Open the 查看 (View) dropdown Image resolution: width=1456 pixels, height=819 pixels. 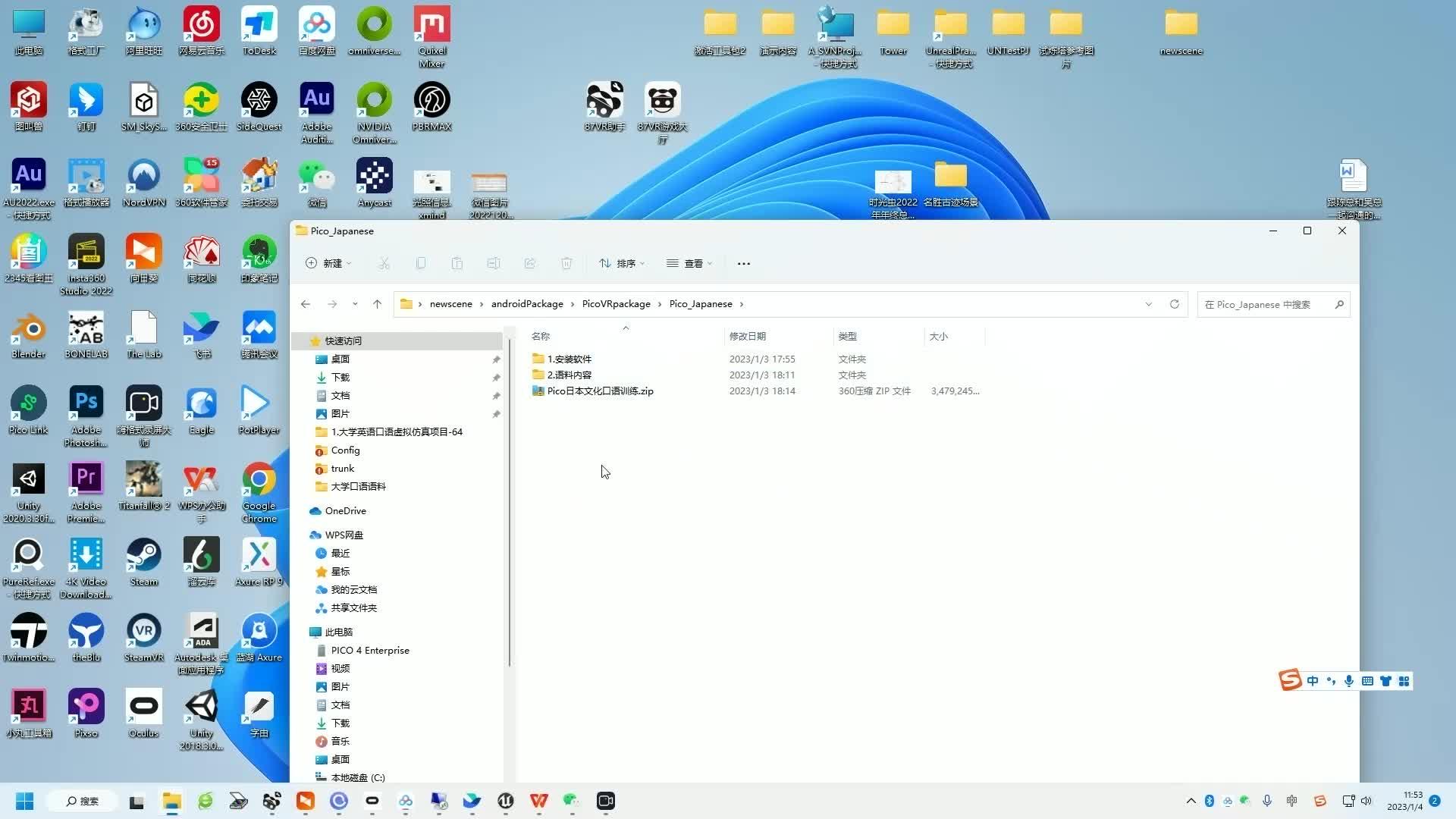coord(689,263)
